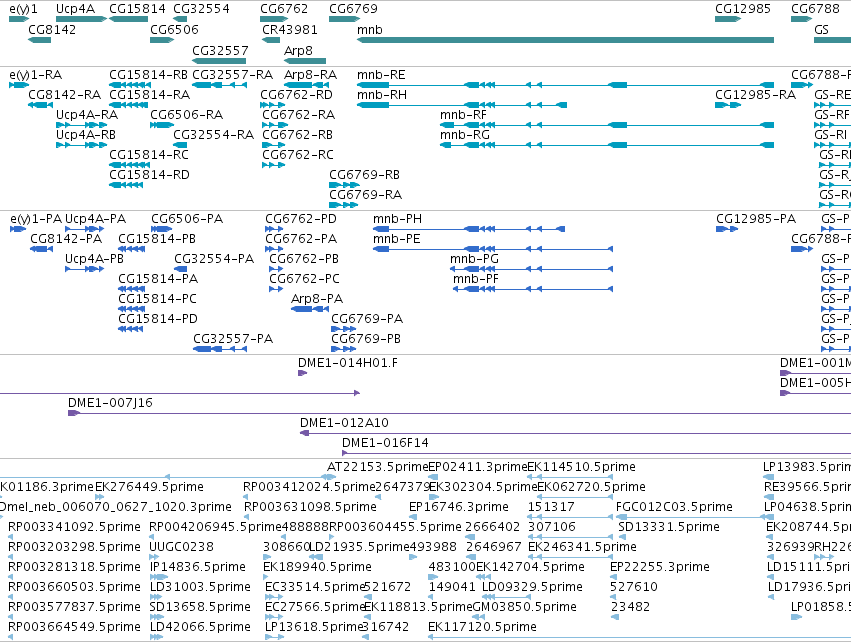Select the FGC012C03.5prime EST label

pos(674,507)
